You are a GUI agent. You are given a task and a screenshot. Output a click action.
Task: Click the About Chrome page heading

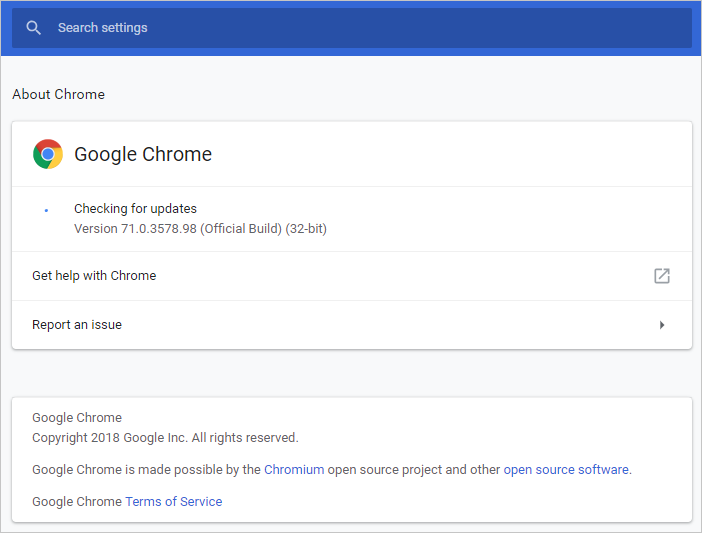(58, 94)
